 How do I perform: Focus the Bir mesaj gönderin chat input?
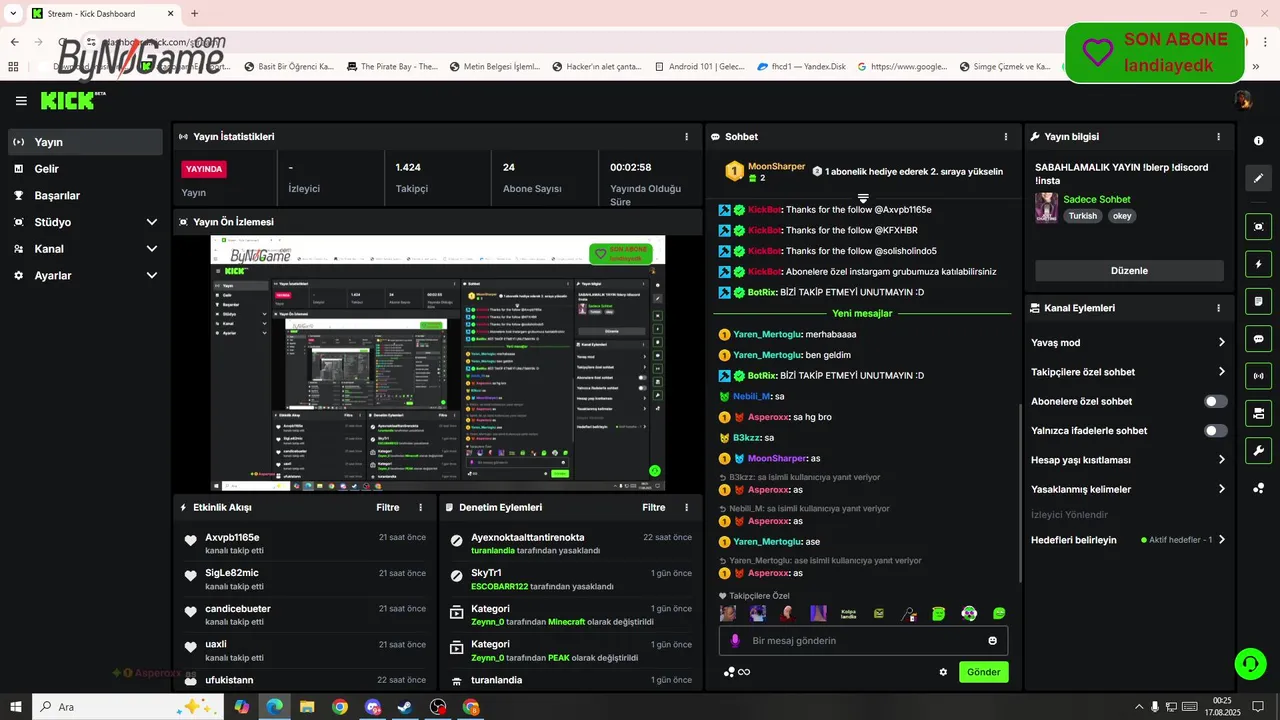pos(863,641)
